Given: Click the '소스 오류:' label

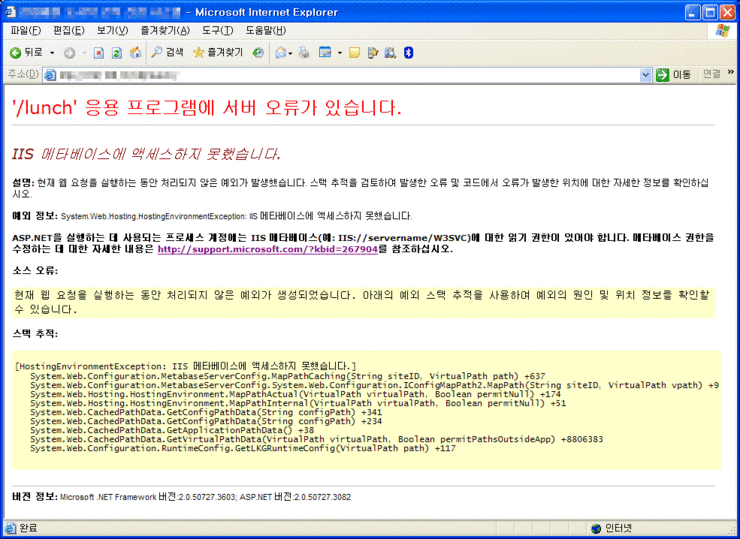Looking at the screenshot, I should point(35,271).
